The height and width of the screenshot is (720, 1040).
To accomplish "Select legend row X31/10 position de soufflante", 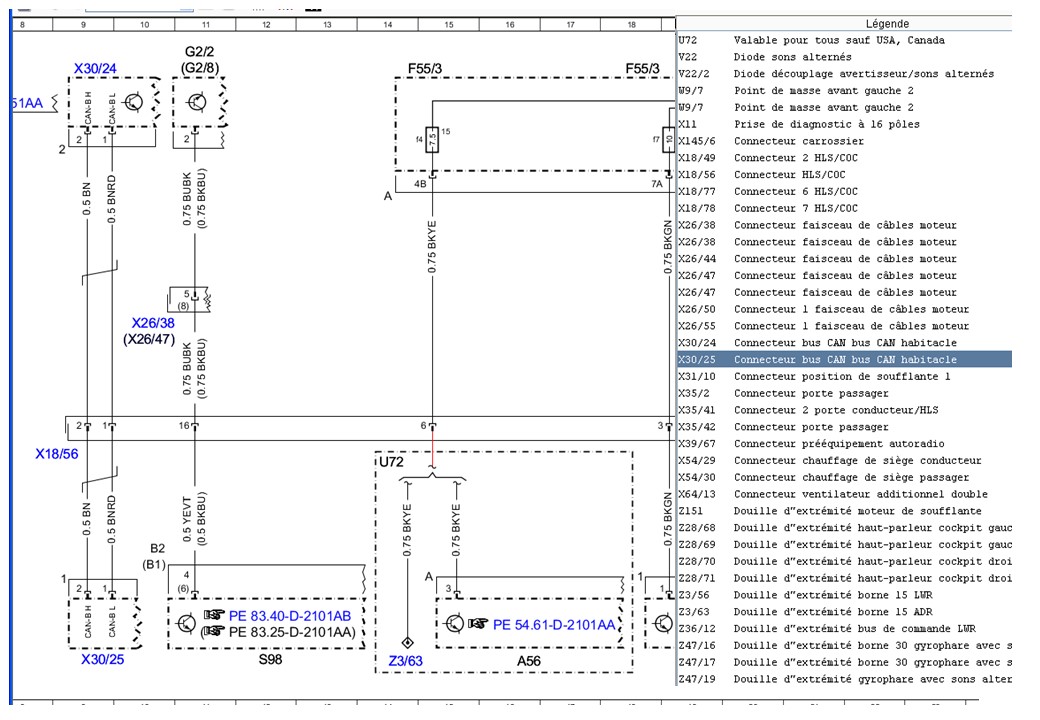I will coord(844,377).
